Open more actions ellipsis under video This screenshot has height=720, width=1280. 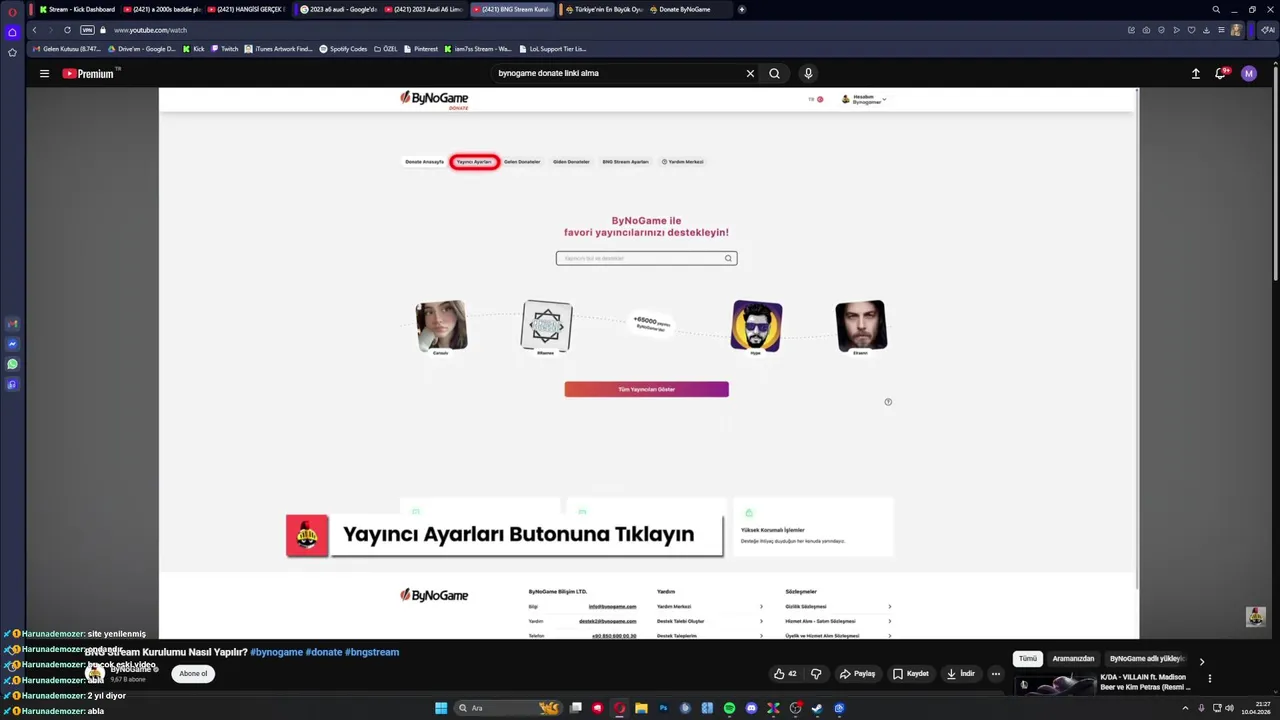coord(995,674)
